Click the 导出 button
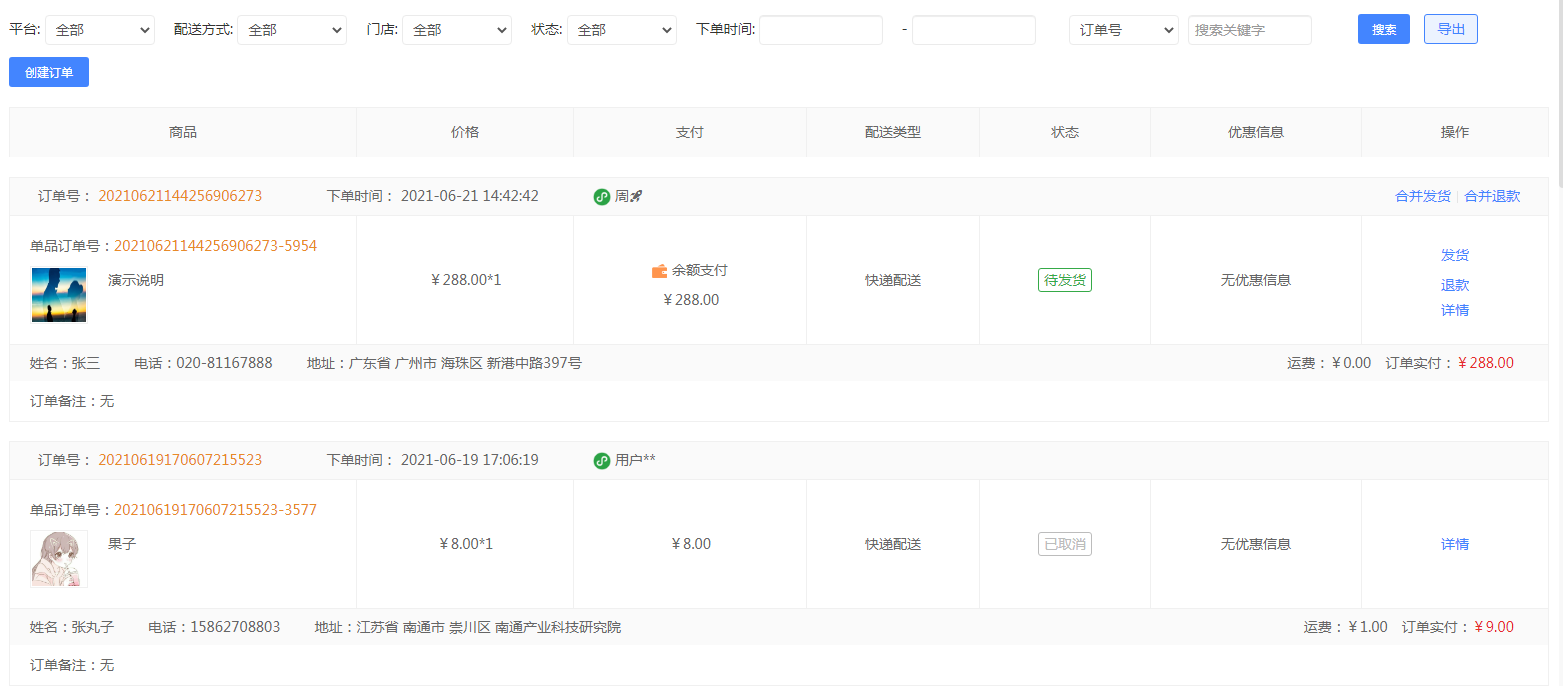1563x686 pixels. click(1451, 29)
